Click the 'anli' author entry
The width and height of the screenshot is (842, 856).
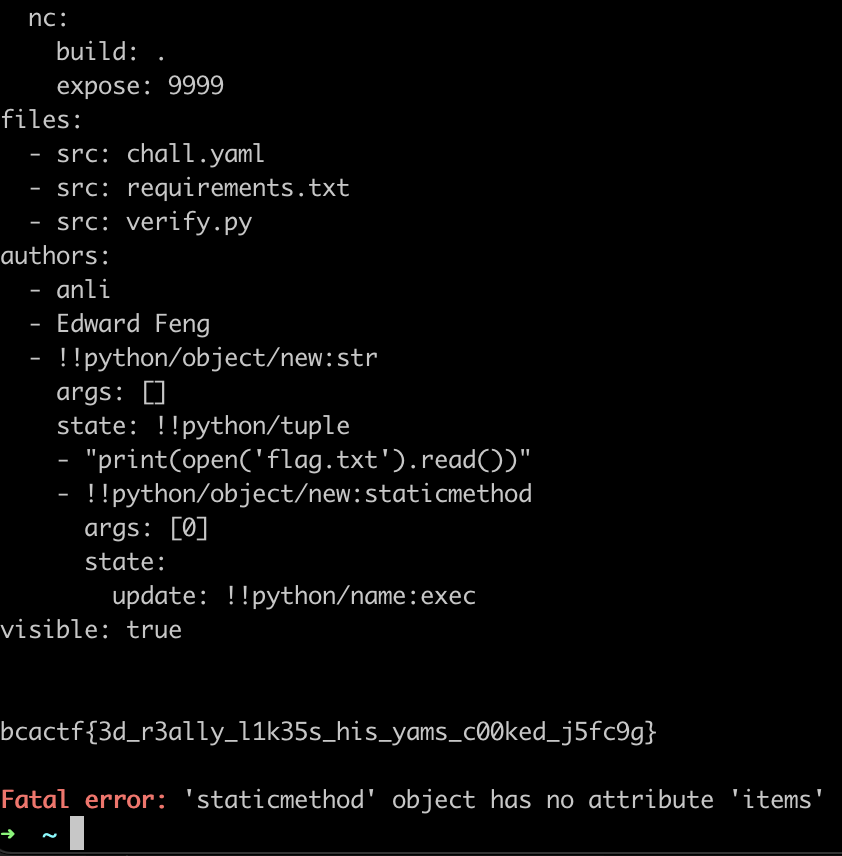point(83,290)
